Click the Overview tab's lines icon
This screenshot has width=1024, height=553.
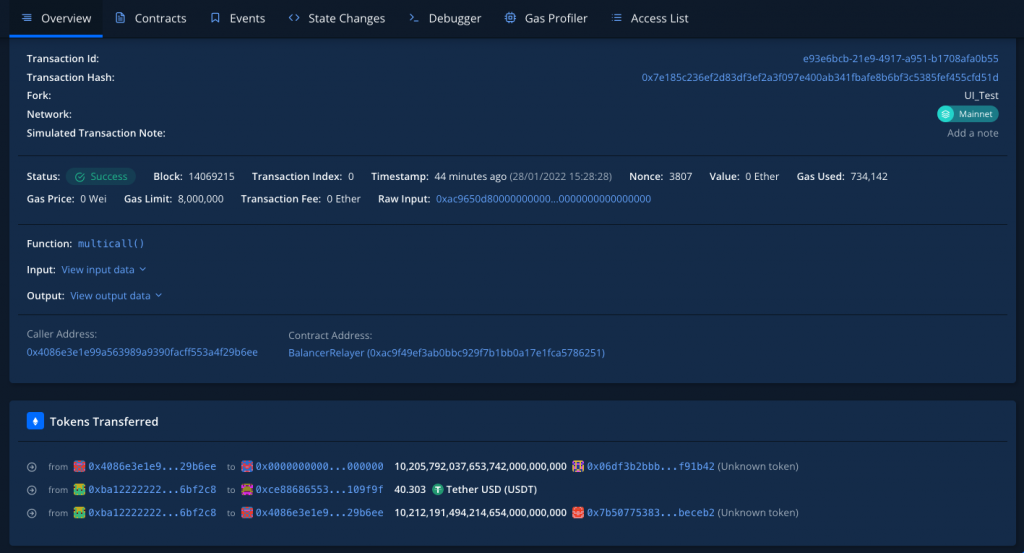[27, 18]
